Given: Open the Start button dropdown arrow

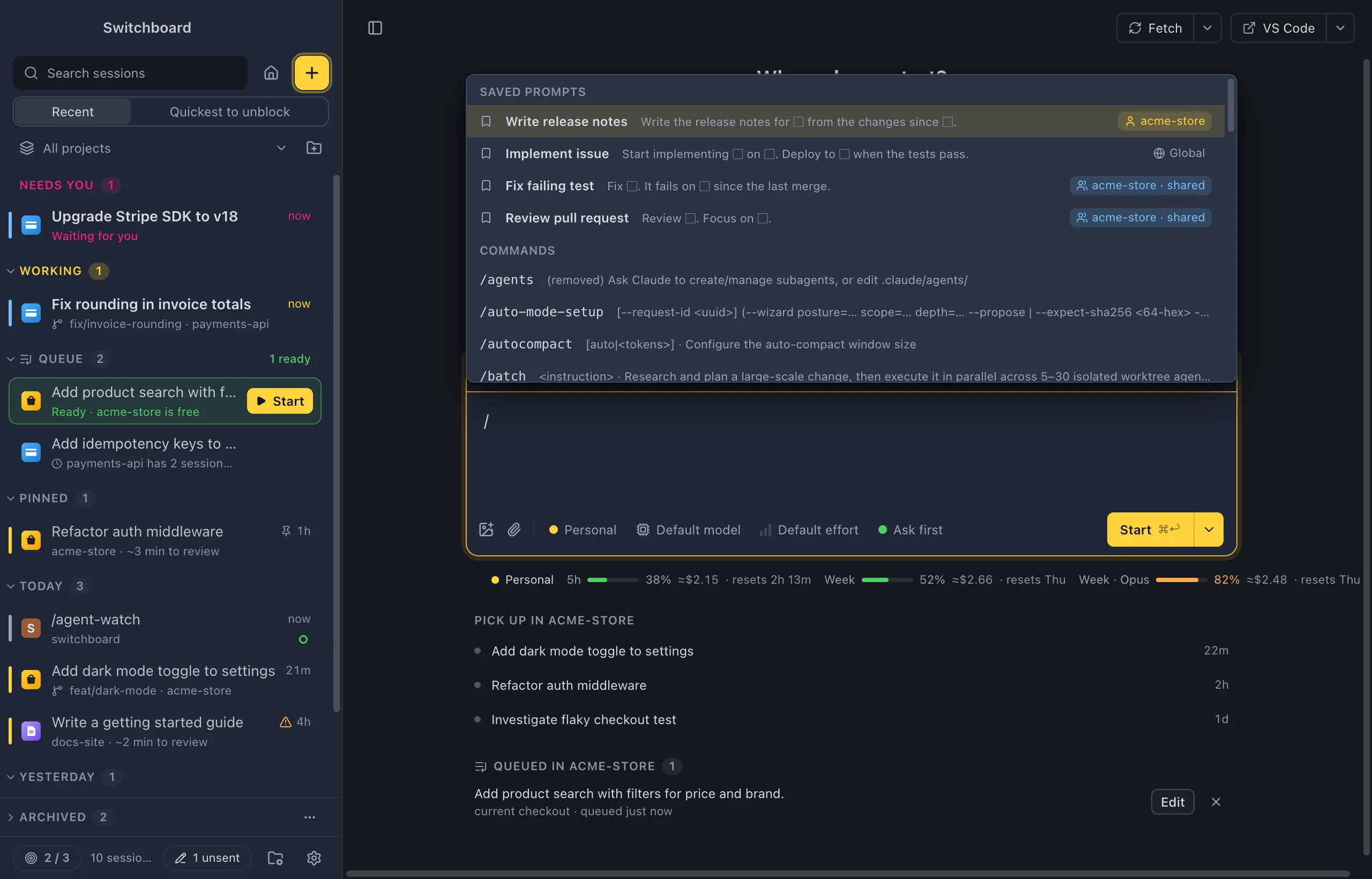Looking at the screenshot, I should 1209,530.
